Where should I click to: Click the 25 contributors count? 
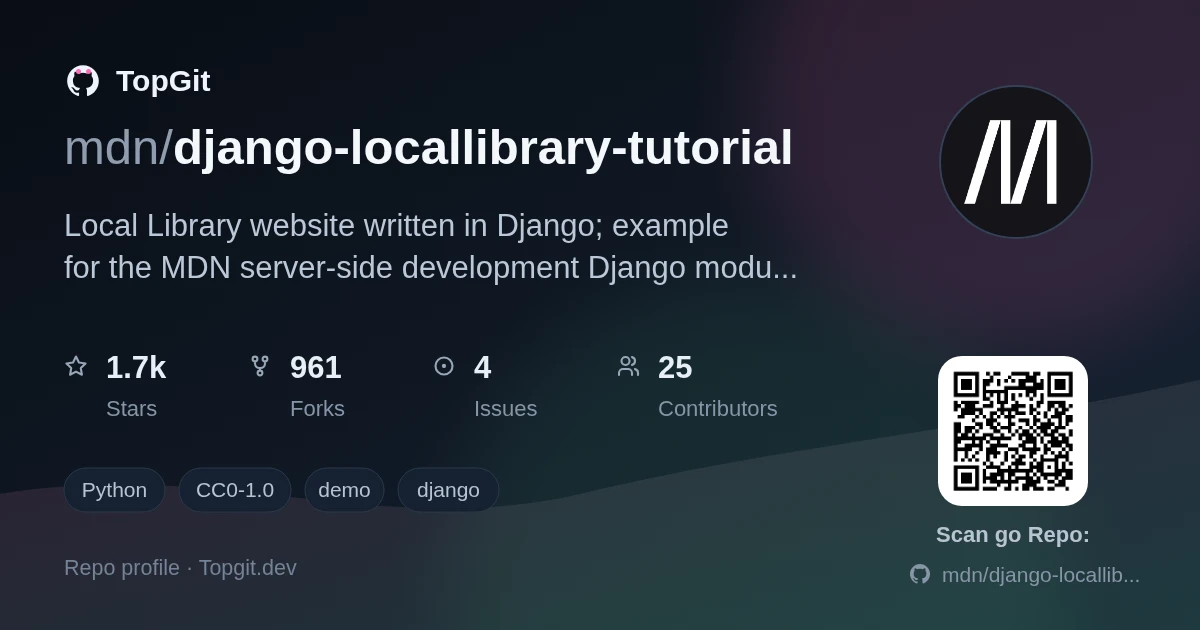(x=675, y=367)
